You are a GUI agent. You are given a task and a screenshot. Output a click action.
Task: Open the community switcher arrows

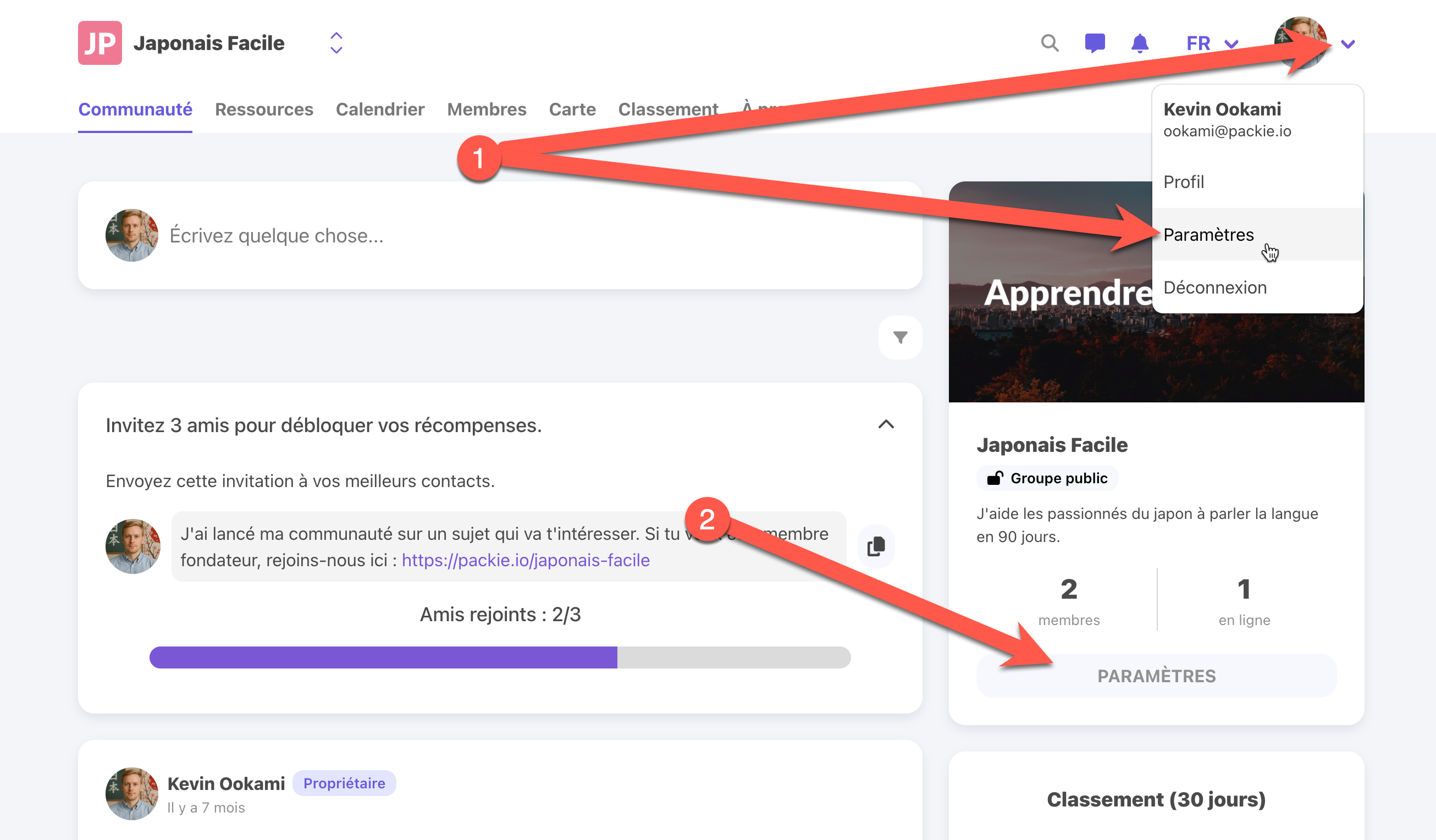(336, 43)
